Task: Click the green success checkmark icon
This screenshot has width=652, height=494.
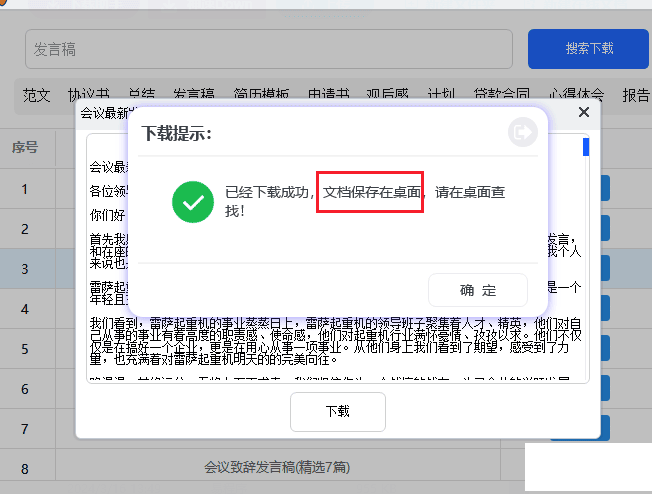Action: click(x=191, y=201)
